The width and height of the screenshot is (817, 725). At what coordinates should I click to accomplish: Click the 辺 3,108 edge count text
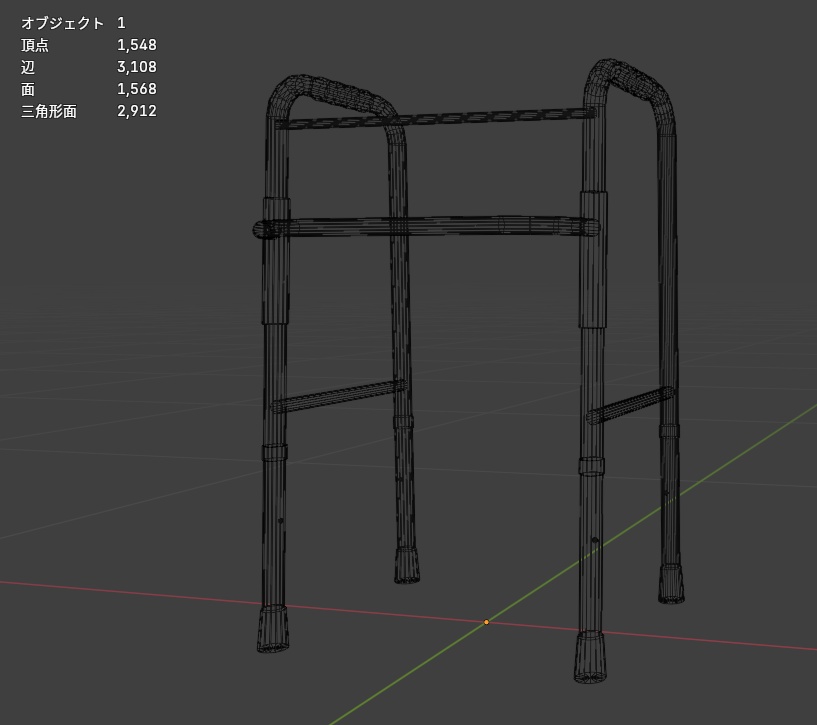click(89, 67)
